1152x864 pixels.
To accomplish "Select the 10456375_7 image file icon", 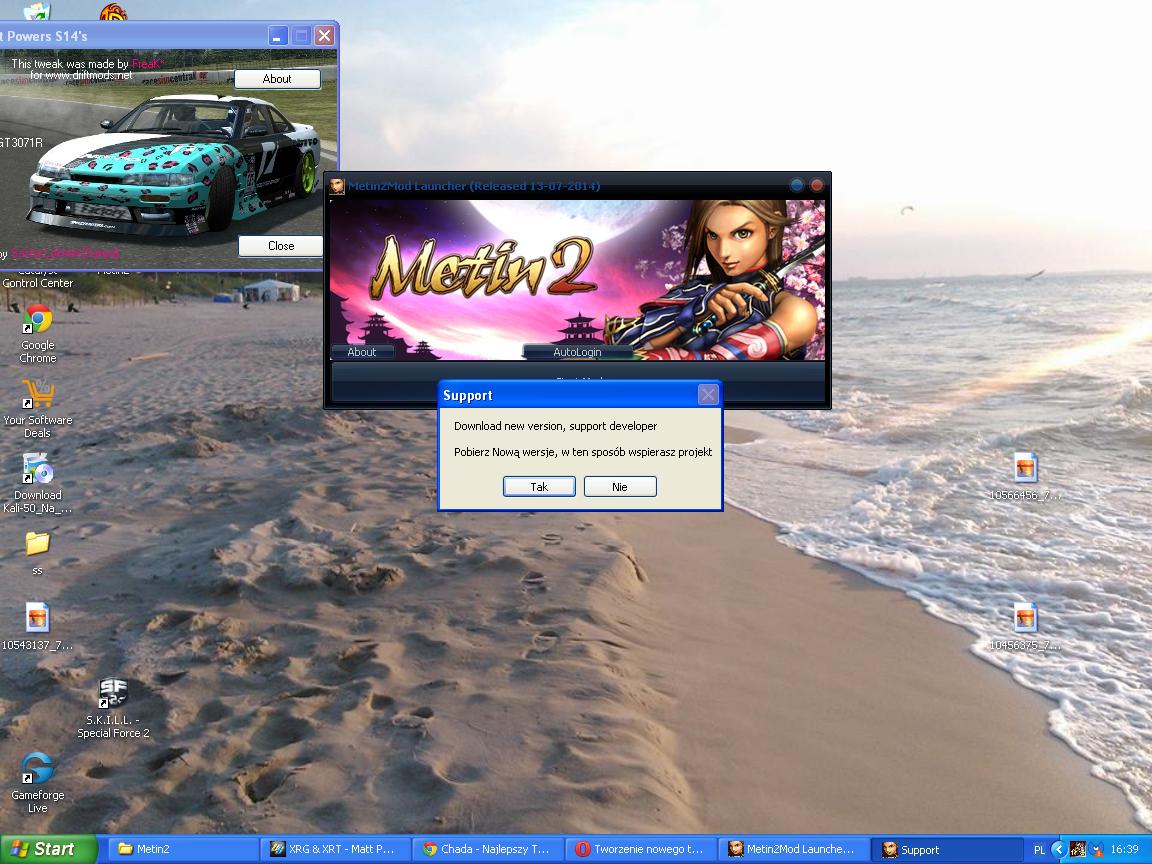I will pos(1025,627).
